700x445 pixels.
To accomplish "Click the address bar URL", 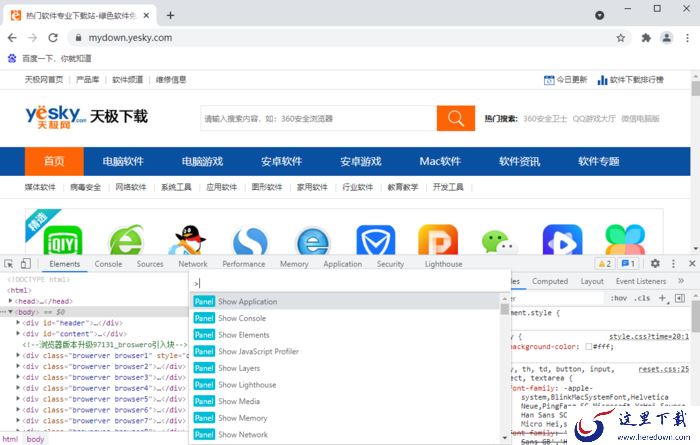I will pos(130,38).
